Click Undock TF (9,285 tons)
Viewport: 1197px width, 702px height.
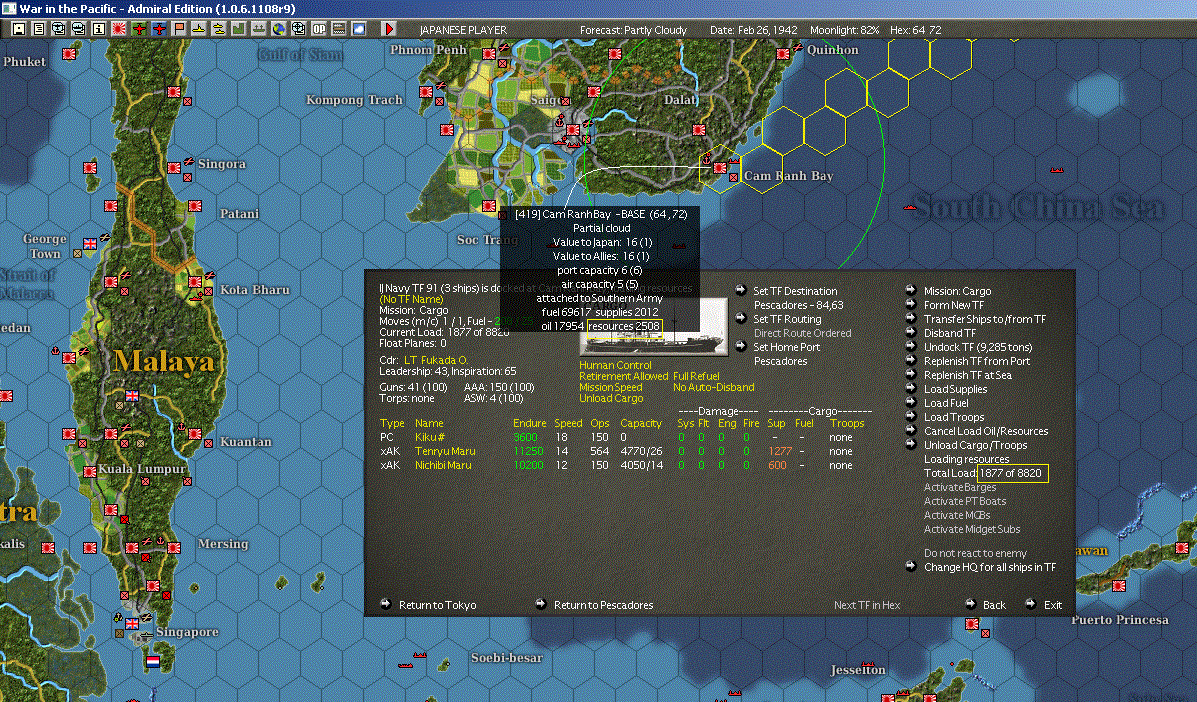[x=978, y=347]
